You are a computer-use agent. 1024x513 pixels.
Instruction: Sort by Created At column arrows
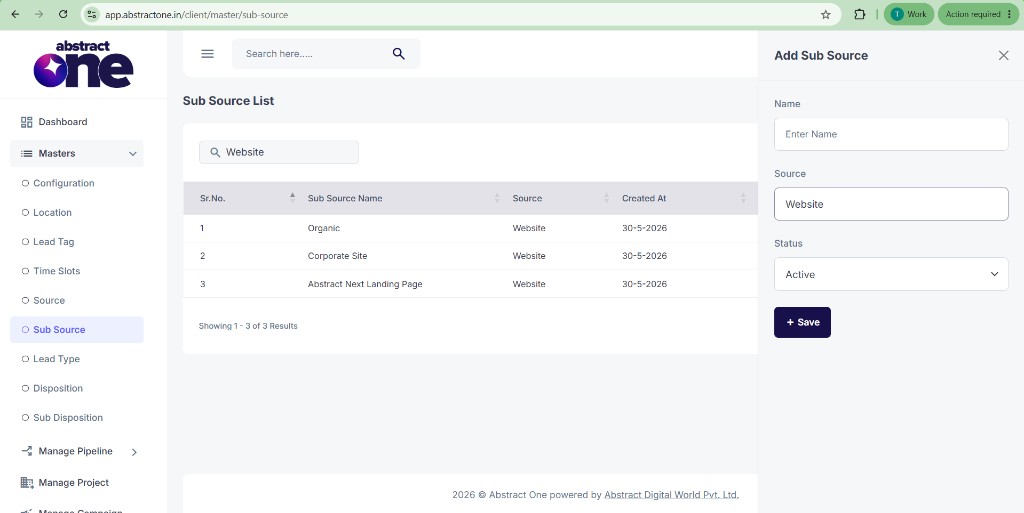pyautogui.click(x=743, y=198)
